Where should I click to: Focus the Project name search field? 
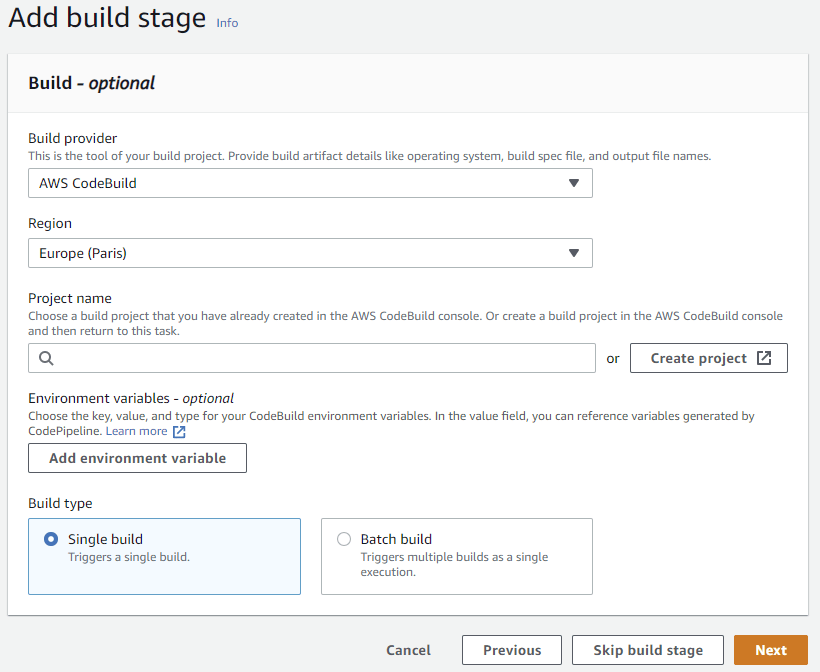click(x=312, y=358)
